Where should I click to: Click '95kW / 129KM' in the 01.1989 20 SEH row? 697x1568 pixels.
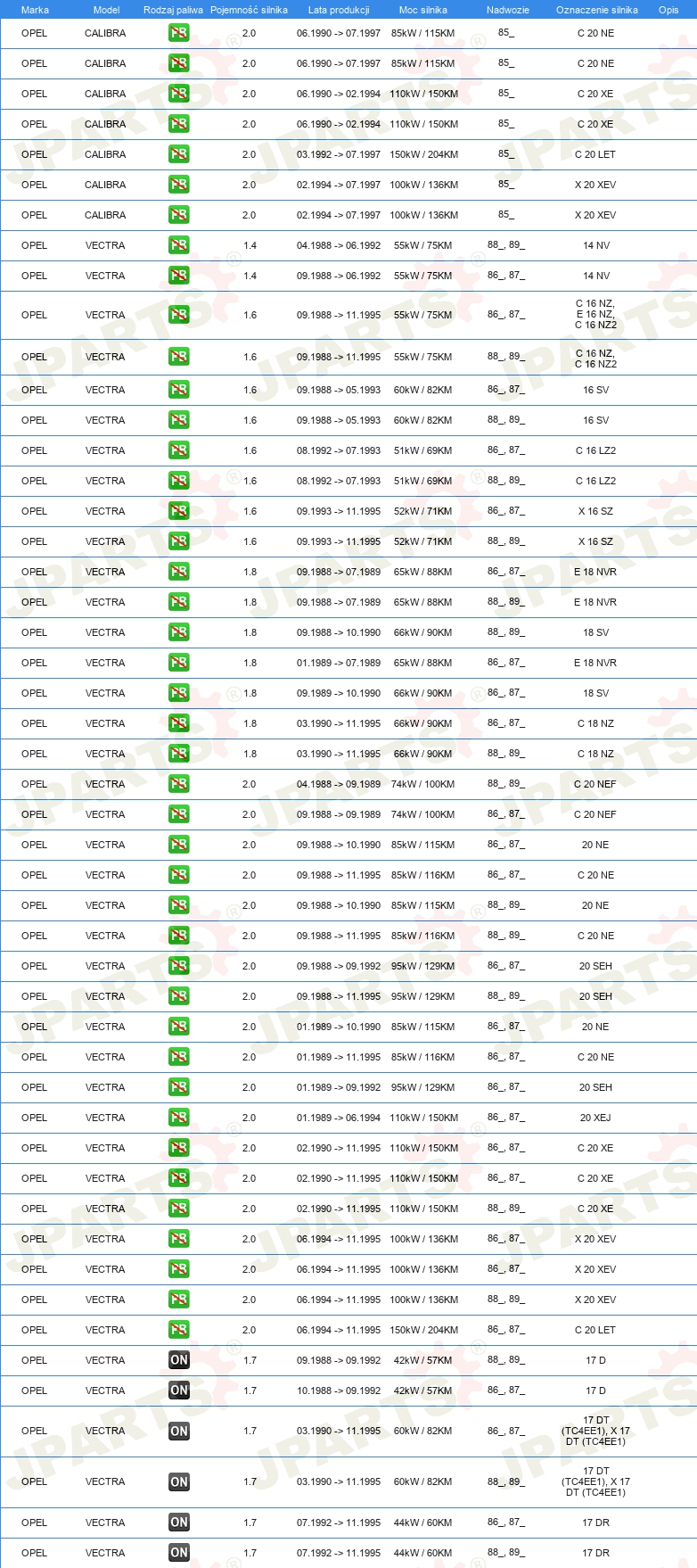pyautogui.click(x=423, y=1087)
